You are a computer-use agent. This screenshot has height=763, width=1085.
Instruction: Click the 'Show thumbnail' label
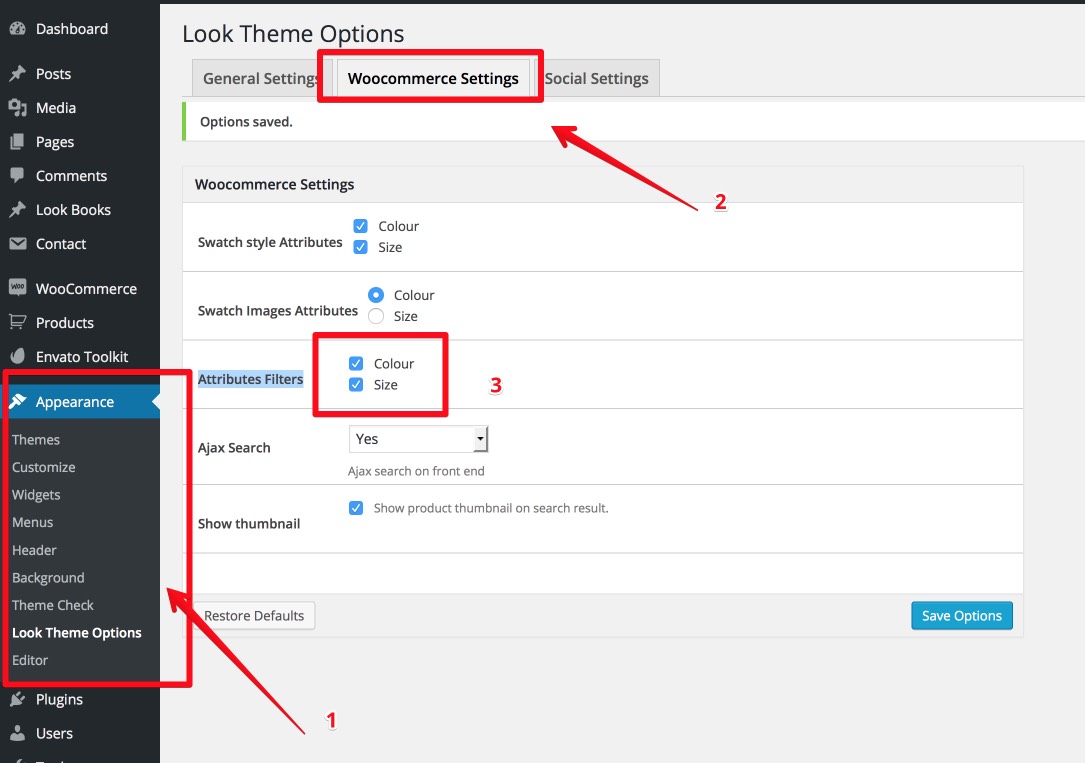pyautogui.click(x=249, y=524)
